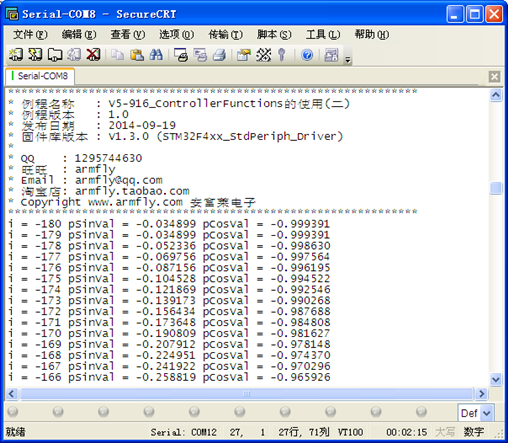Viewport: 508px width, 443px height.
Task: Expand the toolbar options arrow
Action: click(x=348, y=59)
